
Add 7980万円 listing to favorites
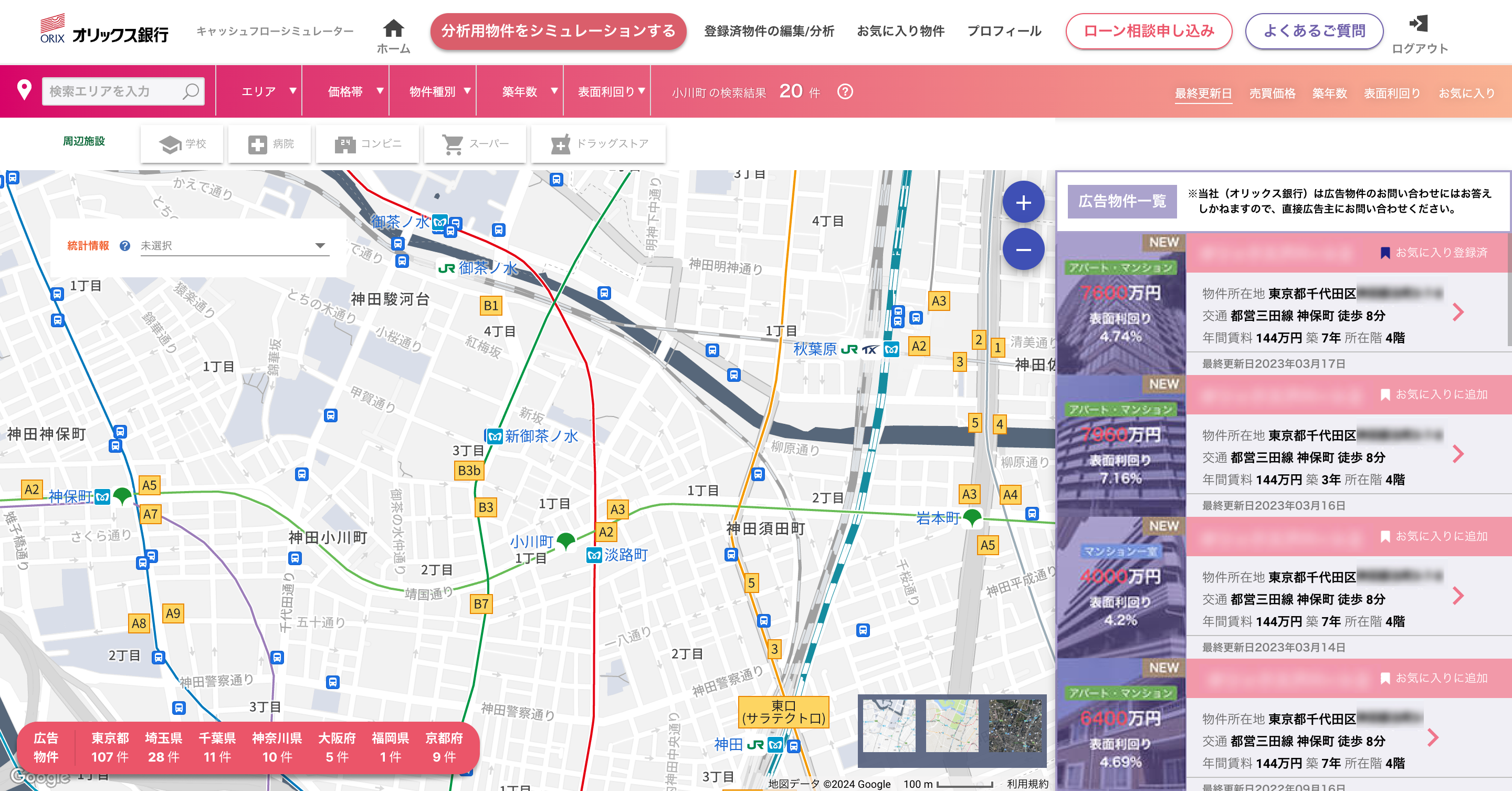1433,394
